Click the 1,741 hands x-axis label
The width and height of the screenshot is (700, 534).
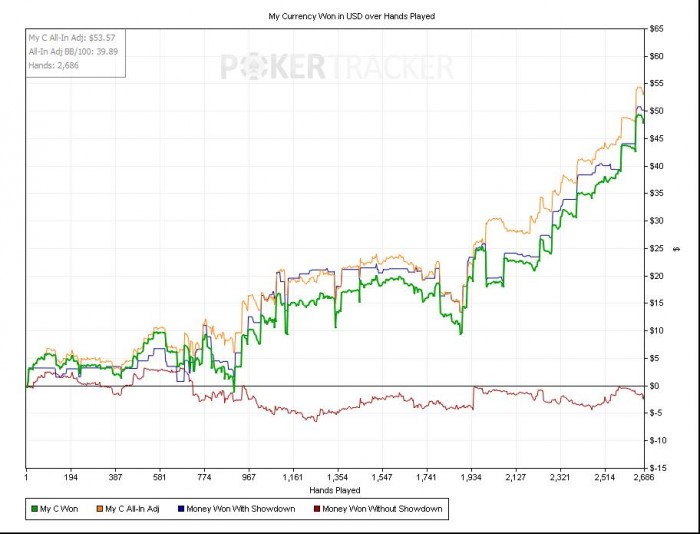point(426,477)
